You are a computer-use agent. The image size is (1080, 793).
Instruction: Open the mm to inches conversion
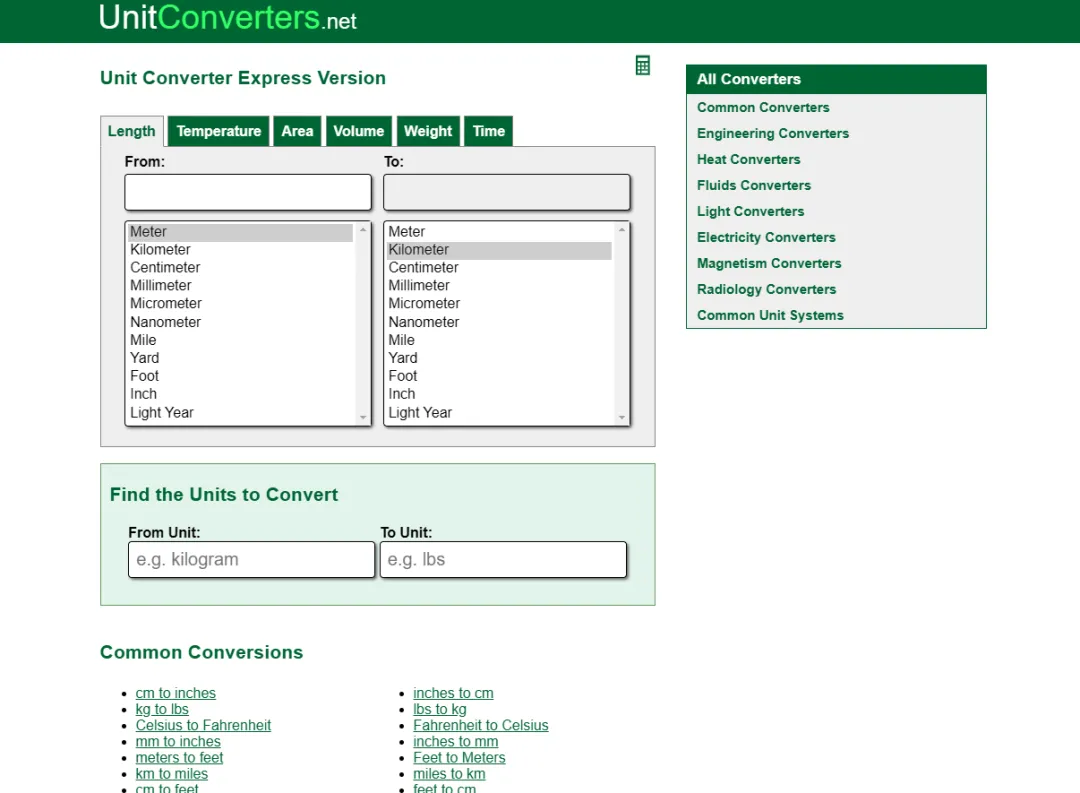coord(178,741)
